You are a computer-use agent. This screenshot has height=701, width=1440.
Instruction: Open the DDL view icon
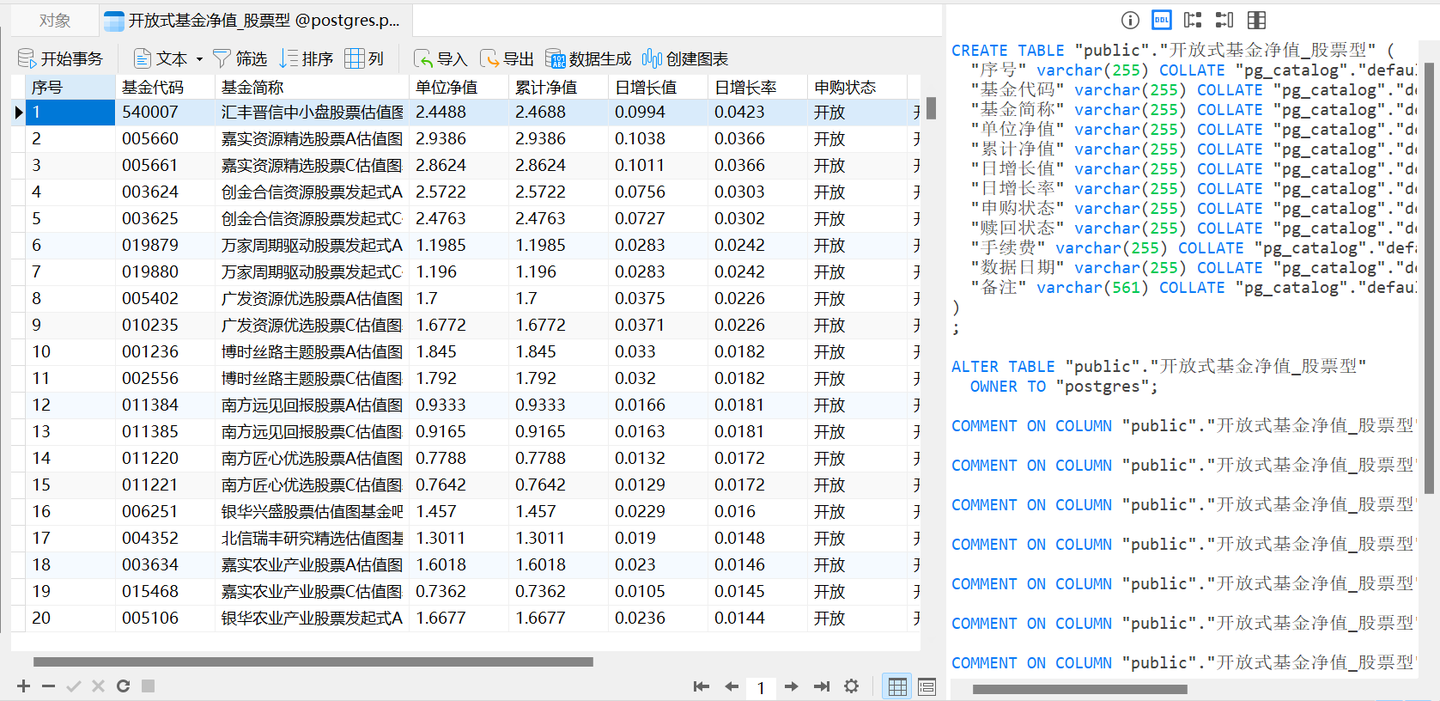coord(1161,20)
